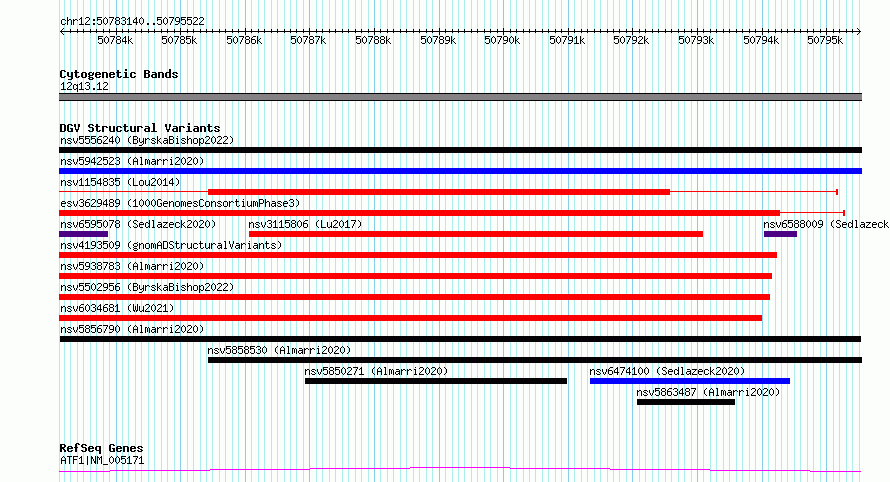Select the purple bar under nsv6588009

point(780,234)
